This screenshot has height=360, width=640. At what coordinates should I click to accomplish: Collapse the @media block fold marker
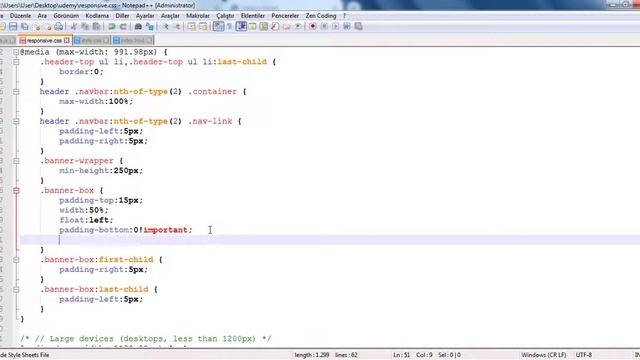click(x=16, y=52)
